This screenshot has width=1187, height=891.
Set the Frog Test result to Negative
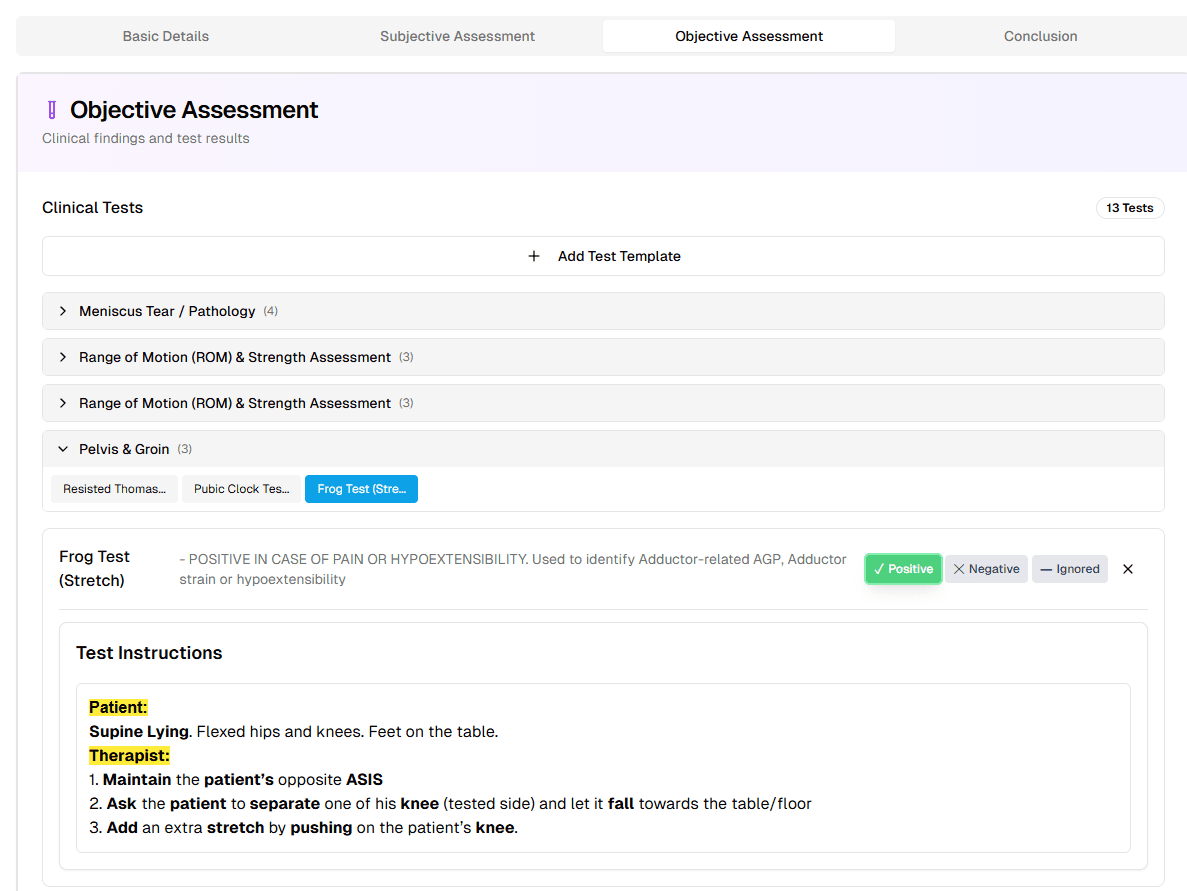986,568
